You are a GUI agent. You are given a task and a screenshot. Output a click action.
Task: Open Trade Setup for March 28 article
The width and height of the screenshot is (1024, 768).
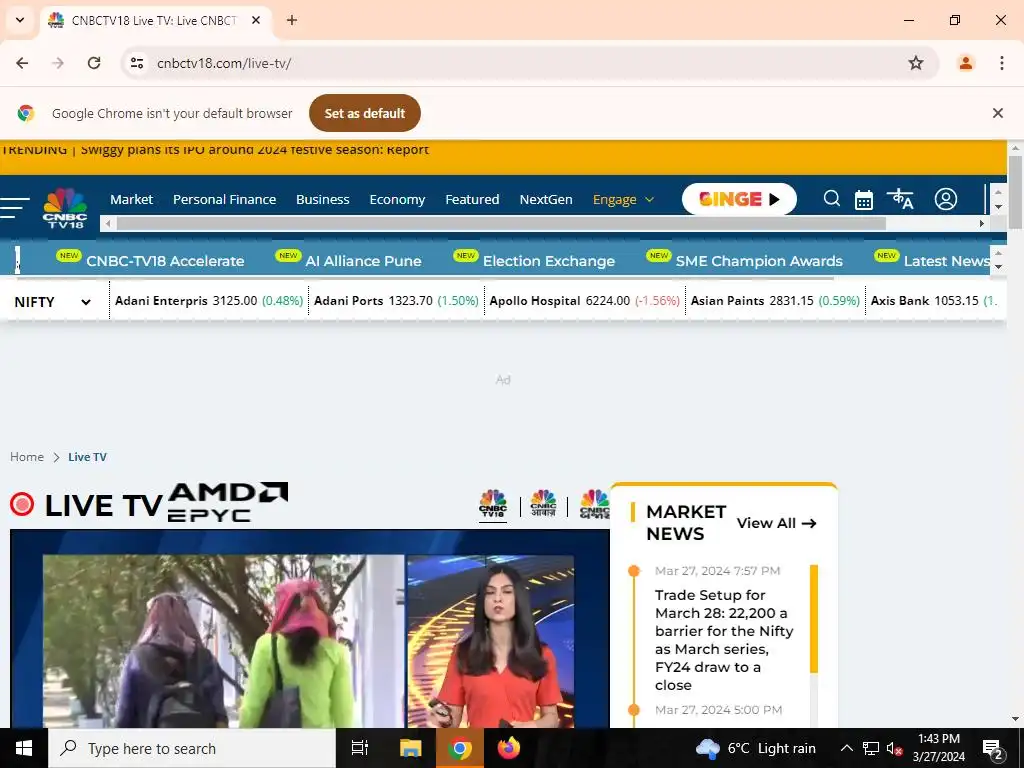coord(724,640)
